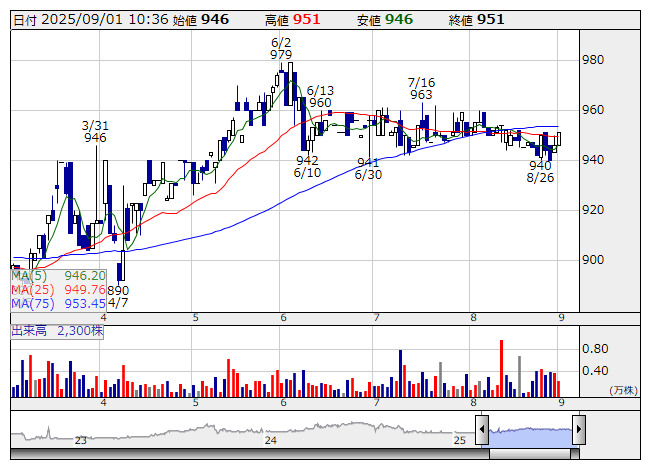Click the 6/13 960 annotation
This screenshot has height=470, width=653.
pos(320,97)
